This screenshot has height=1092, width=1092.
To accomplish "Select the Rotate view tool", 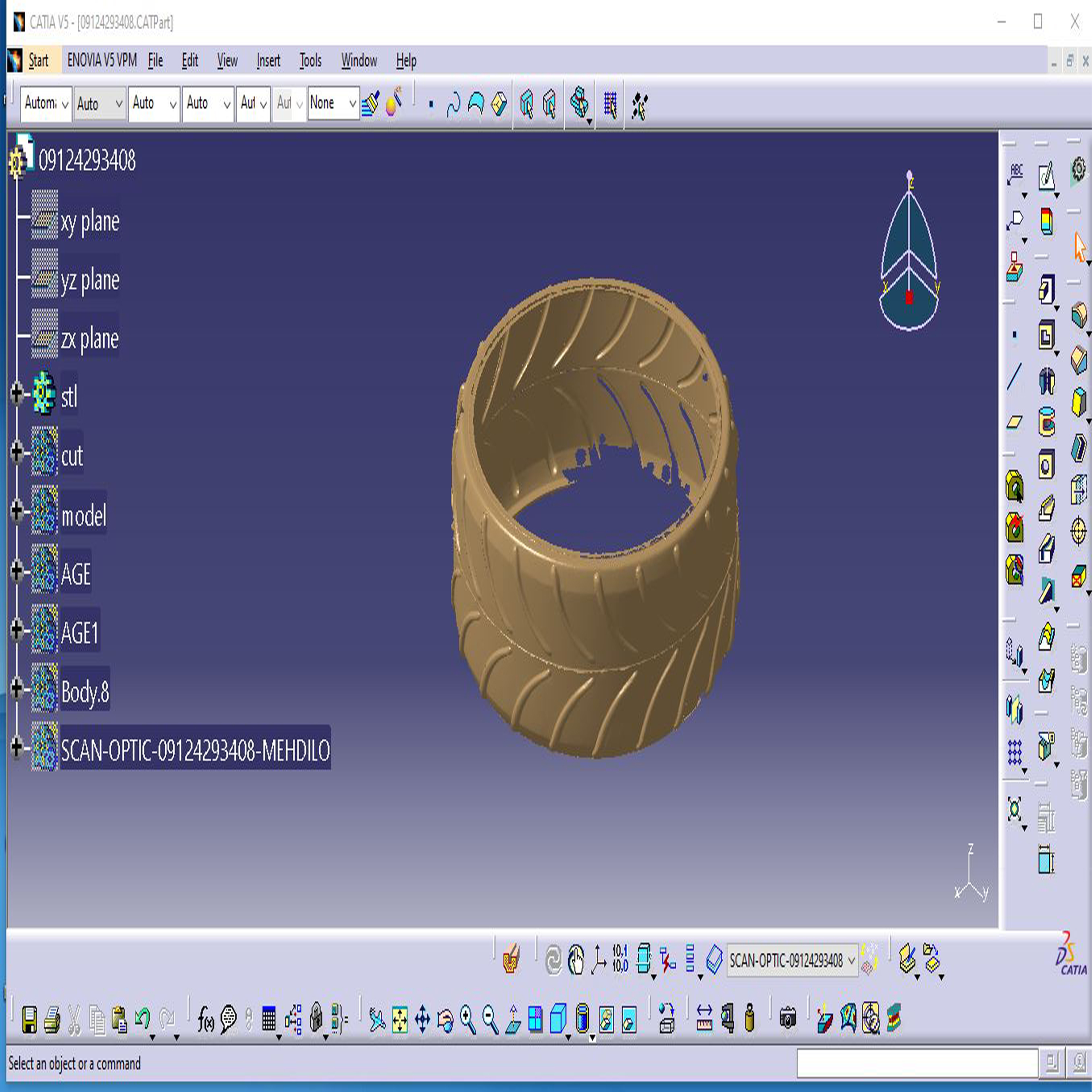I will pos(445,1020).
